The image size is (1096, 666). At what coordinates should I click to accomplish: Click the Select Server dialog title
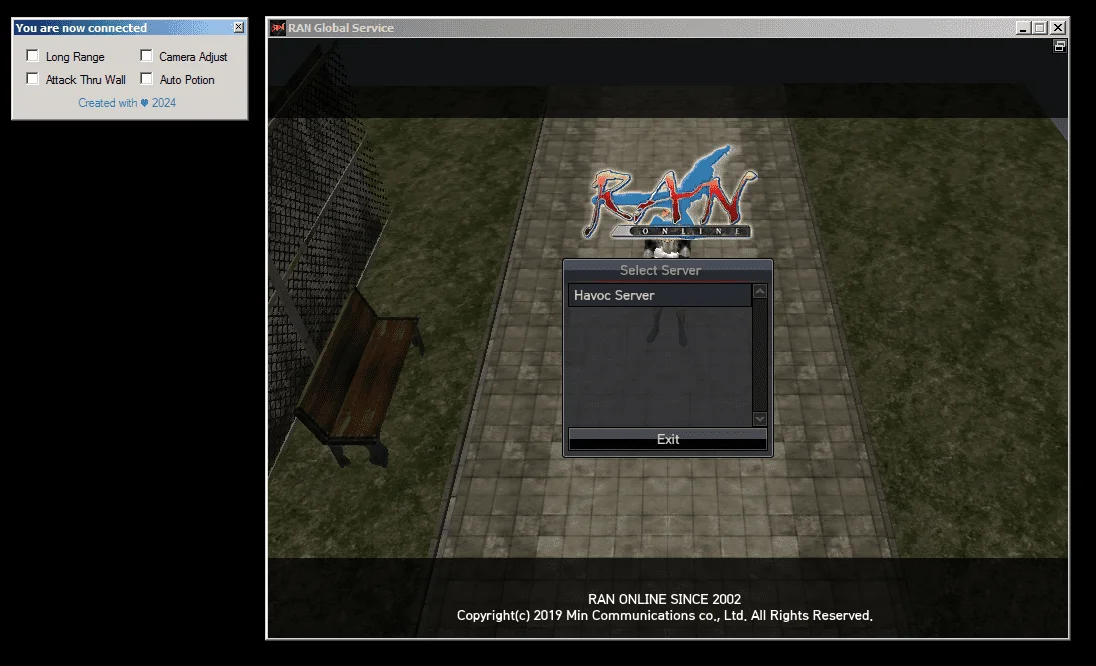(660, 270)
